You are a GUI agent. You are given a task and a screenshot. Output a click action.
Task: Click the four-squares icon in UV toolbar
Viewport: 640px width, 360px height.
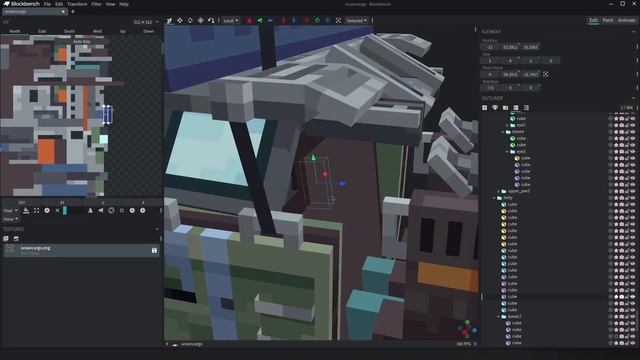[36, 211]
